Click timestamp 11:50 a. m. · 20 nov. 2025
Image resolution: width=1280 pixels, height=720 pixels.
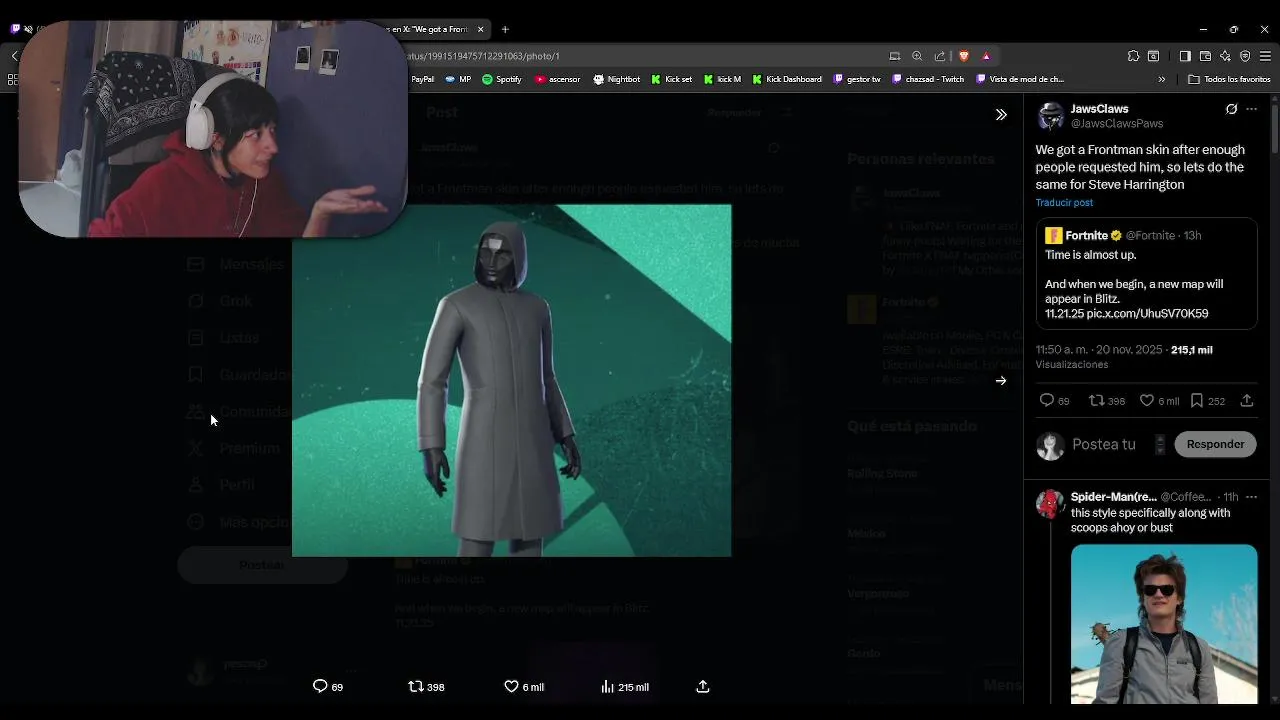click(x=1099, y=350)
